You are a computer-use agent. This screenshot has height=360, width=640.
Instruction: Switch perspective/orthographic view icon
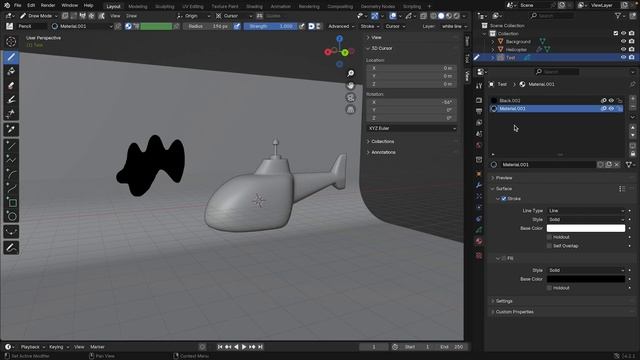(350, 109)
